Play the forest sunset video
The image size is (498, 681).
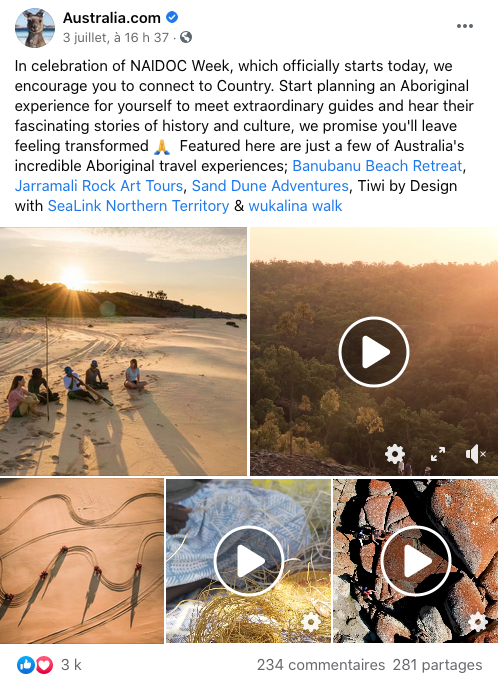click(x=374, y=351)
